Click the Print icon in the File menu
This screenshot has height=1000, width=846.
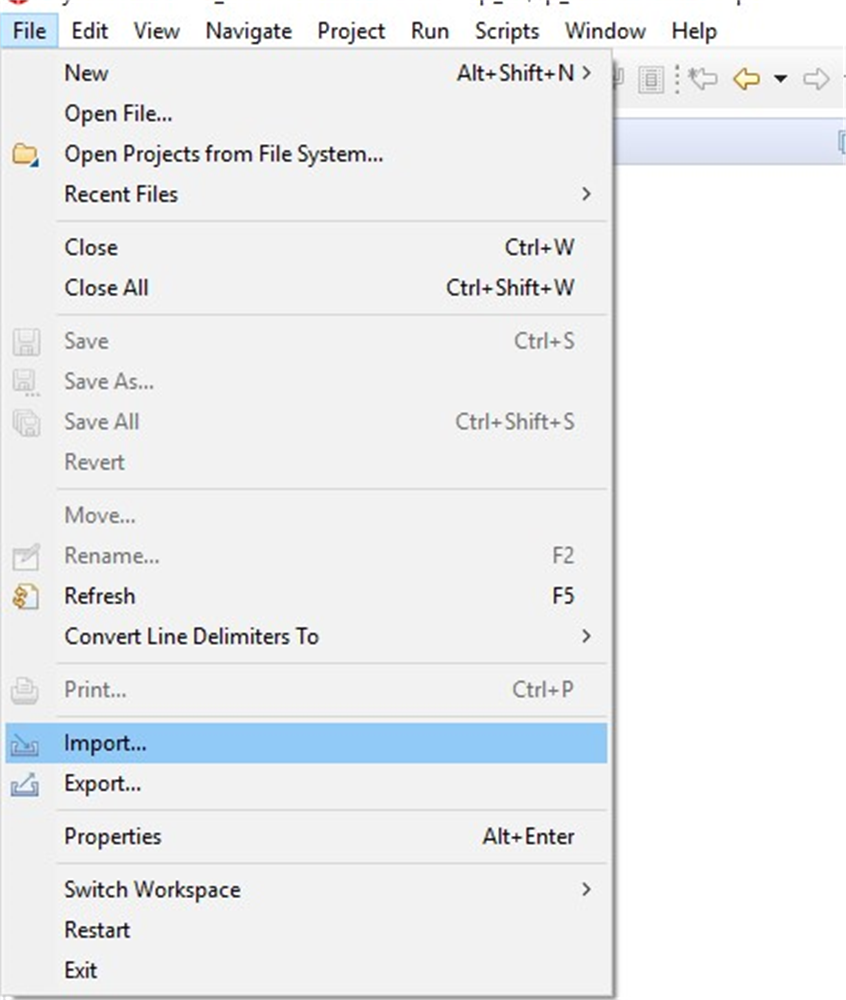click(26, 690)
